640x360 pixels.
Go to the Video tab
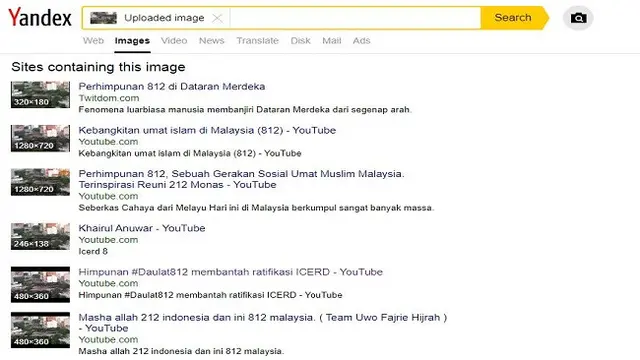[x=174, y=41]
